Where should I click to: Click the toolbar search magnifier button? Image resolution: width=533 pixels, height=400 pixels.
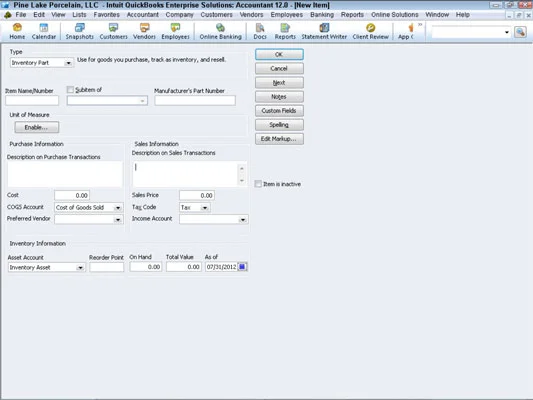pyautogui.click(x=520, y=32)
